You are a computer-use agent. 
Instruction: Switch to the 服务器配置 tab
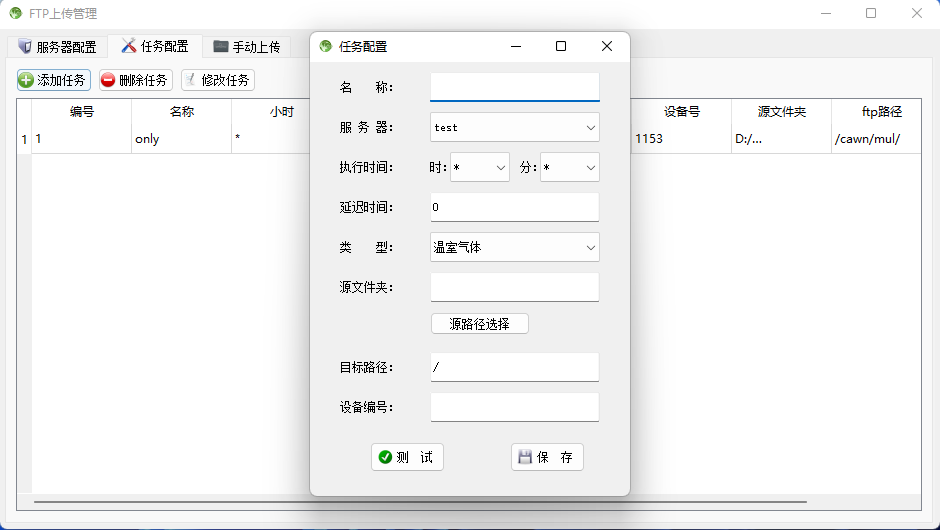[x=58, y=47]
